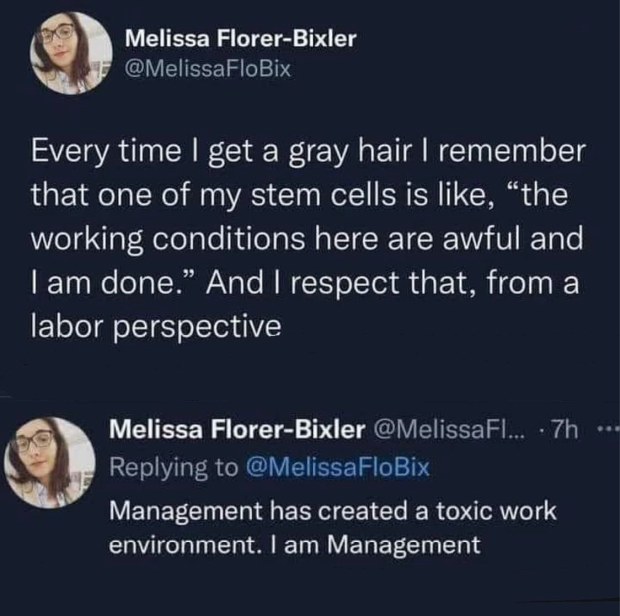620x616 pixels.
Task: Open the 7h timestamp on the reply
Action: tap(570, 430)
